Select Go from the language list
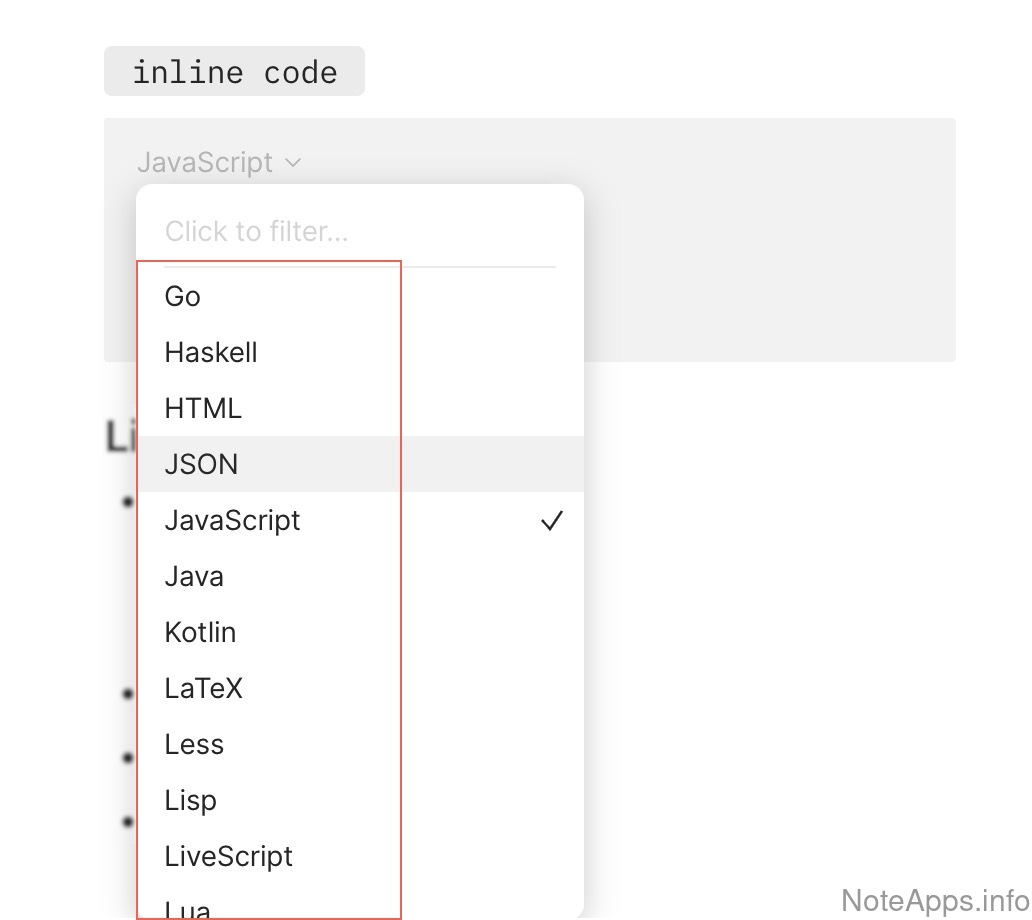1032x920 pixels. 183,296
